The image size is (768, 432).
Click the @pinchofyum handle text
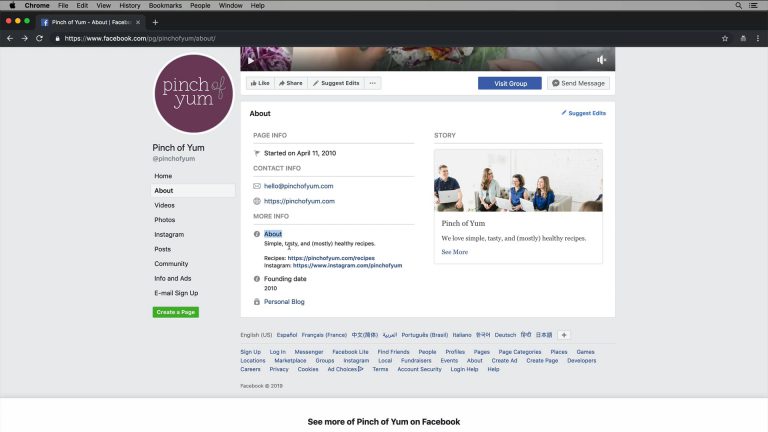(174, 159)
